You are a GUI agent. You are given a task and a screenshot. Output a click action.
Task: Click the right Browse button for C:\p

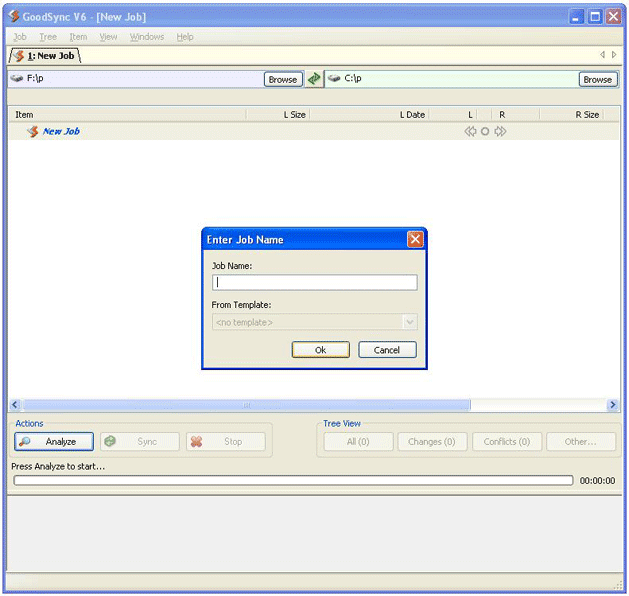(598, 79)
